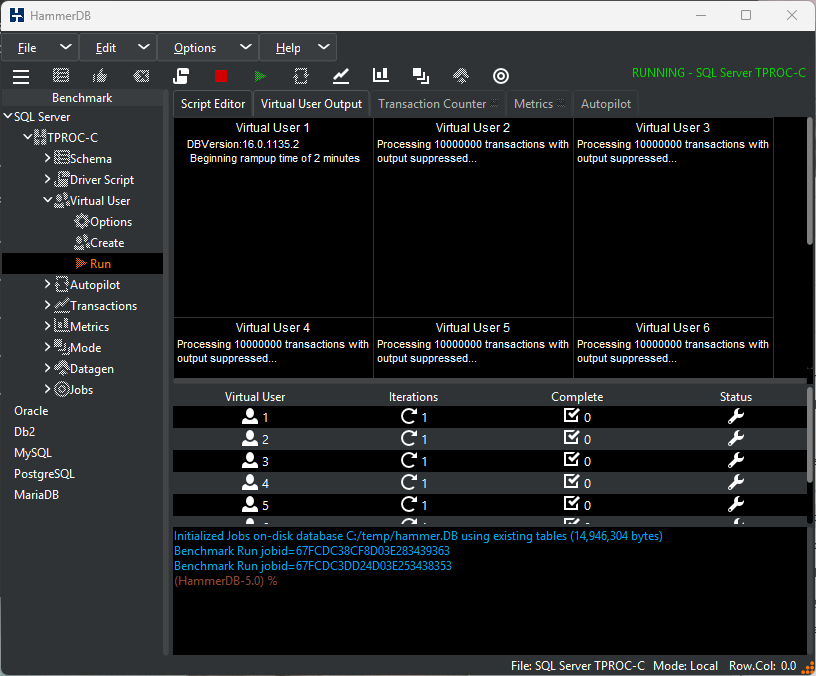Switch to the Transaction Counter tab
Screen dimensions: 816x676
(438, 104)
